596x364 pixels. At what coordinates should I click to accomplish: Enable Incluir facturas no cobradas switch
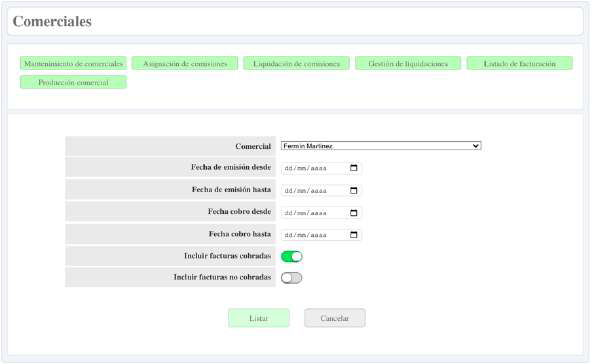tap(292, 278)
